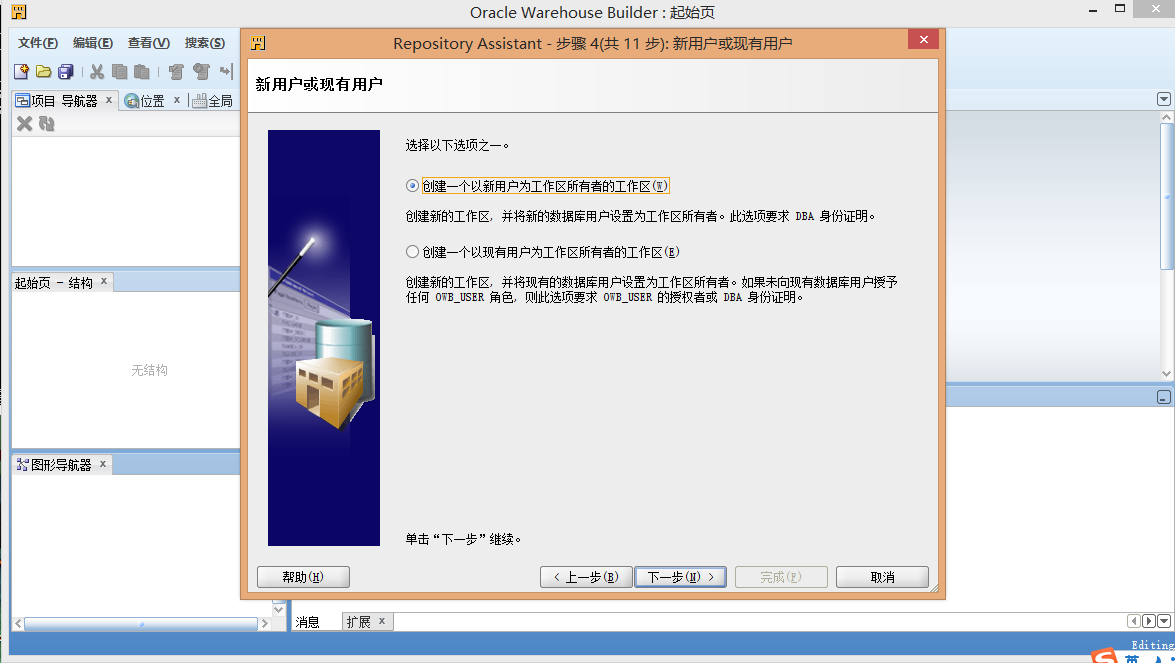Switch to the 消息 tab

click(x=307, y=622)
